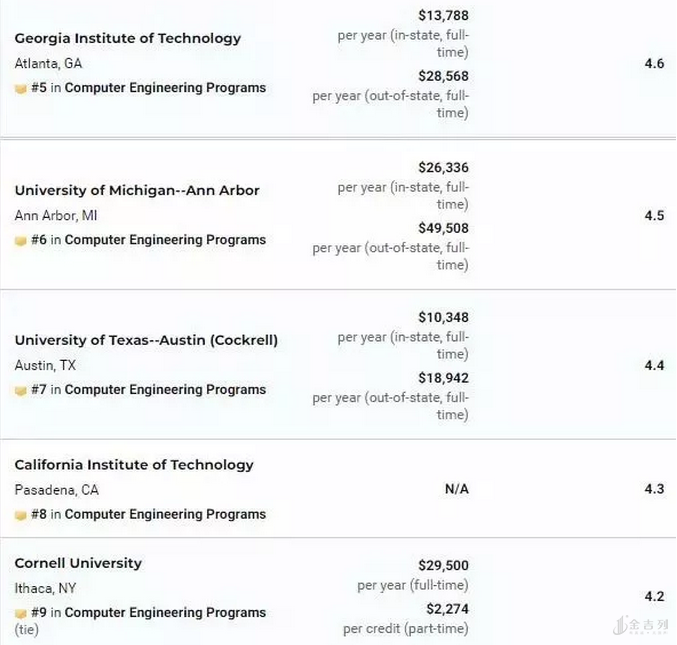Click the N/A tuition value for Caltech
677x645 pixels.
(x=456, y=489)
